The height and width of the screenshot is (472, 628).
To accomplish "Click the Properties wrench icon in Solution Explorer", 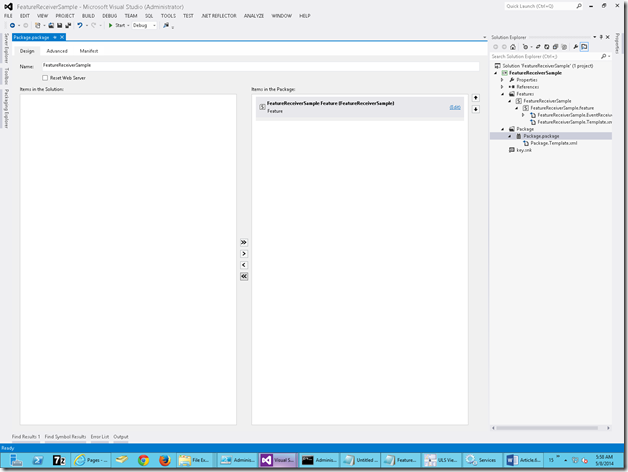I will tap(576, 47).
